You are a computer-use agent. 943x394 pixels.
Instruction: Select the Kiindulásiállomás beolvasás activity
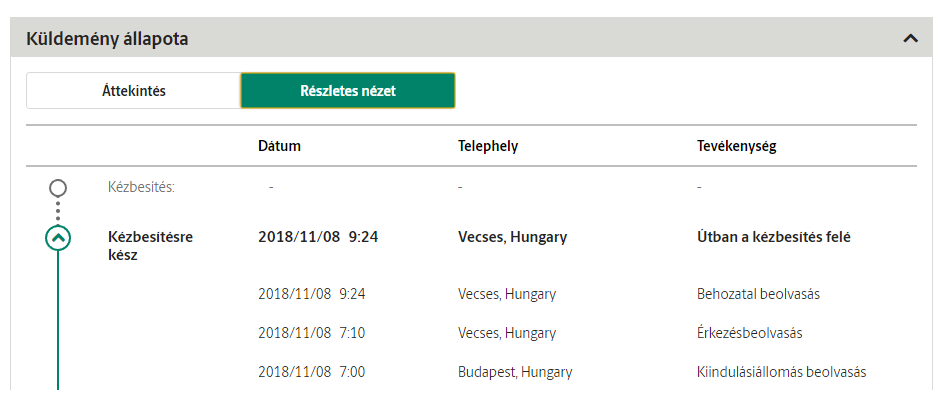click(781, 372)
